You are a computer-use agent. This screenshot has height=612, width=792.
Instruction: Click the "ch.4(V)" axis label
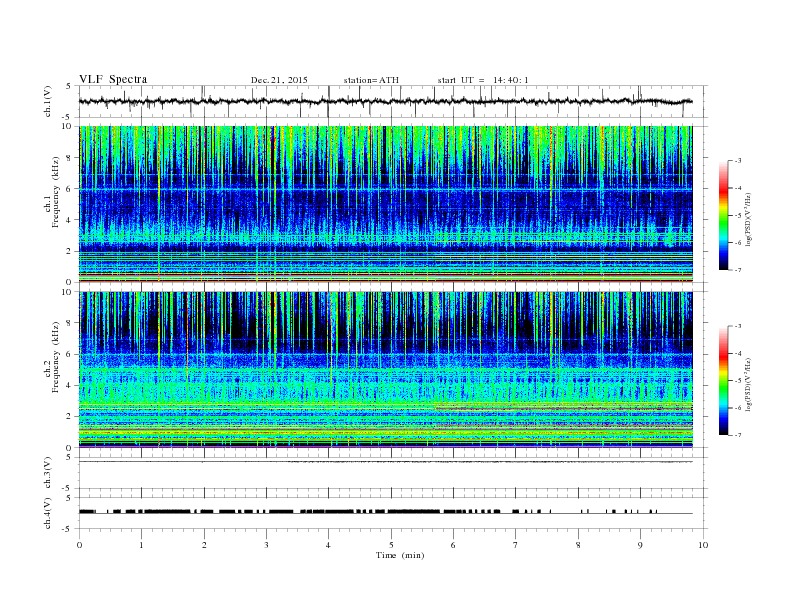[48, 513]
